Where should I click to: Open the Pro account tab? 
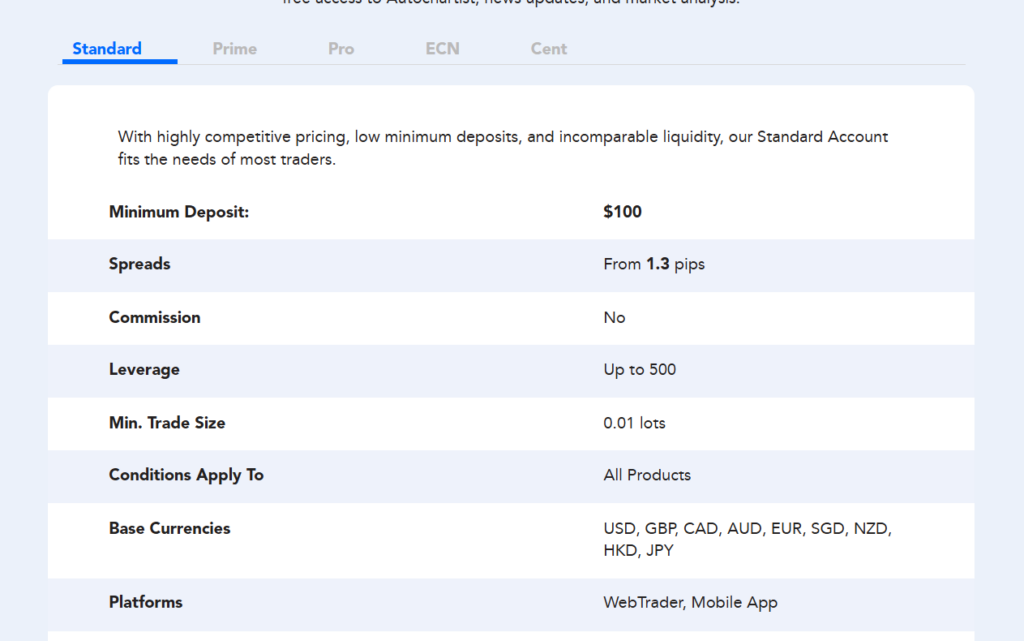click(341, 48)
